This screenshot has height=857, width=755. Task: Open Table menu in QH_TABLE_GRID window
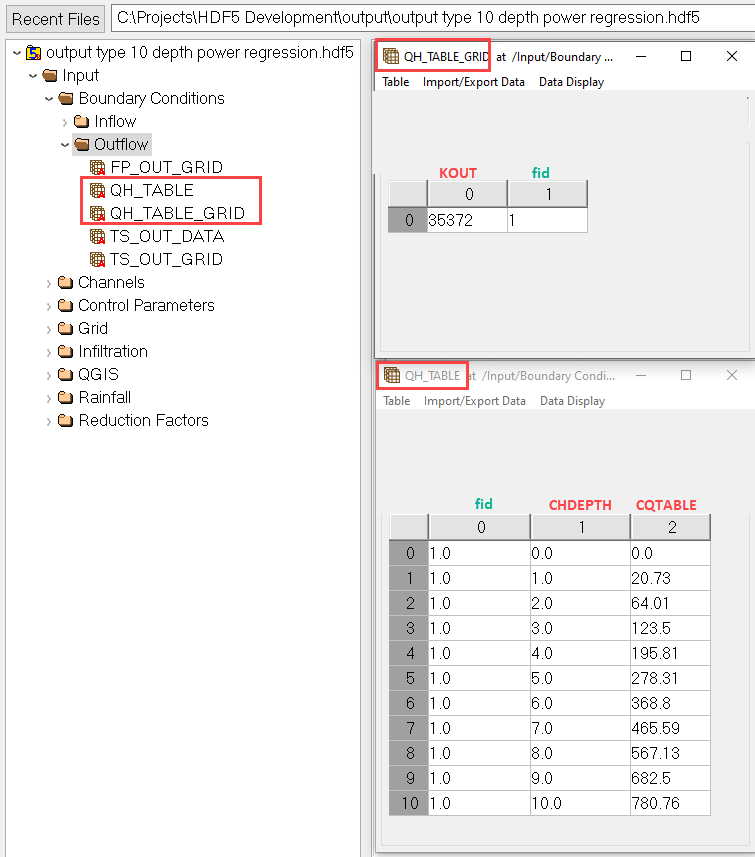[396, 82]
